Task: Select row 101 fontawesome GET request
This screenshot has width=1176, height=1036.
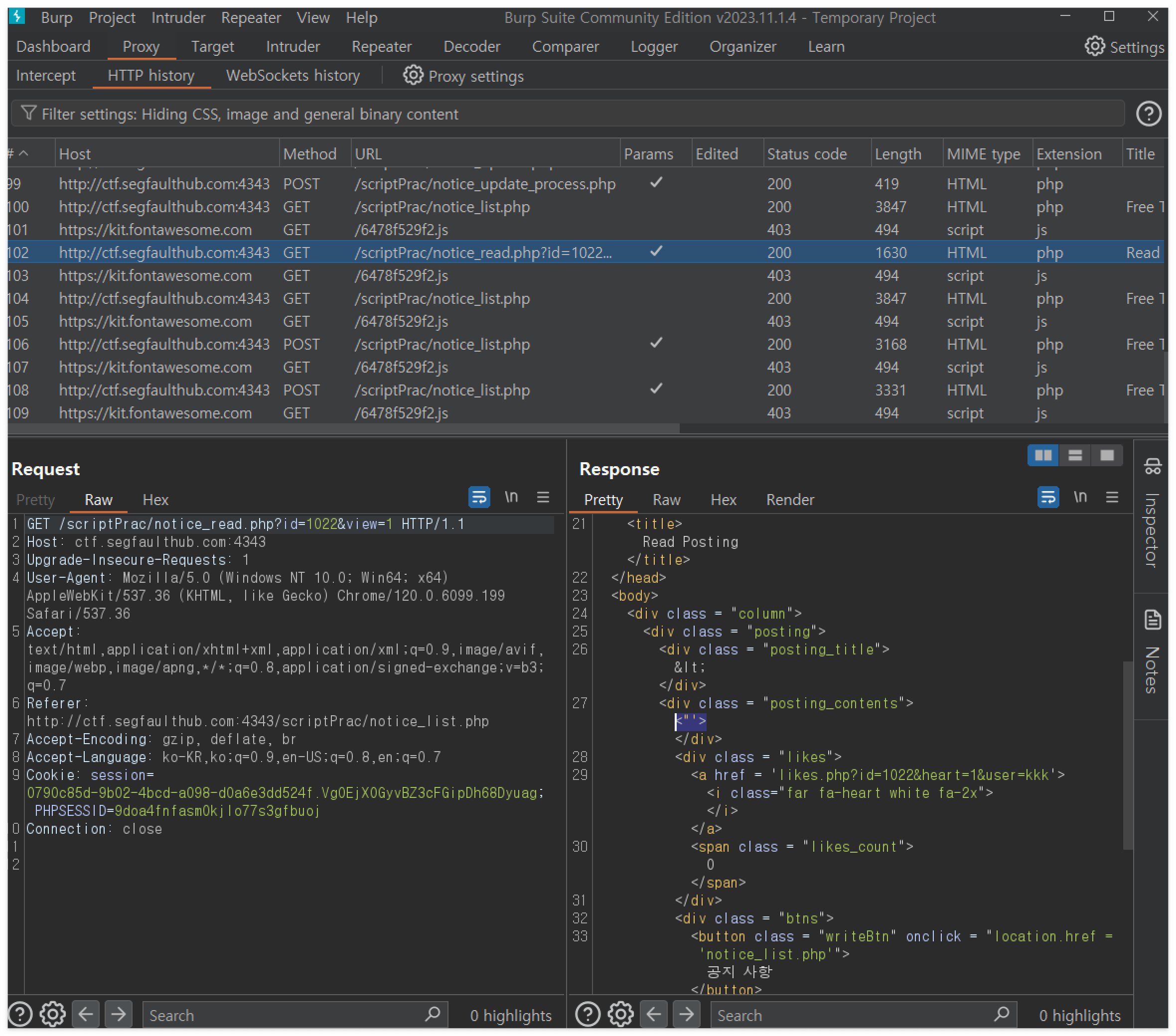Action: coord(586,230)
